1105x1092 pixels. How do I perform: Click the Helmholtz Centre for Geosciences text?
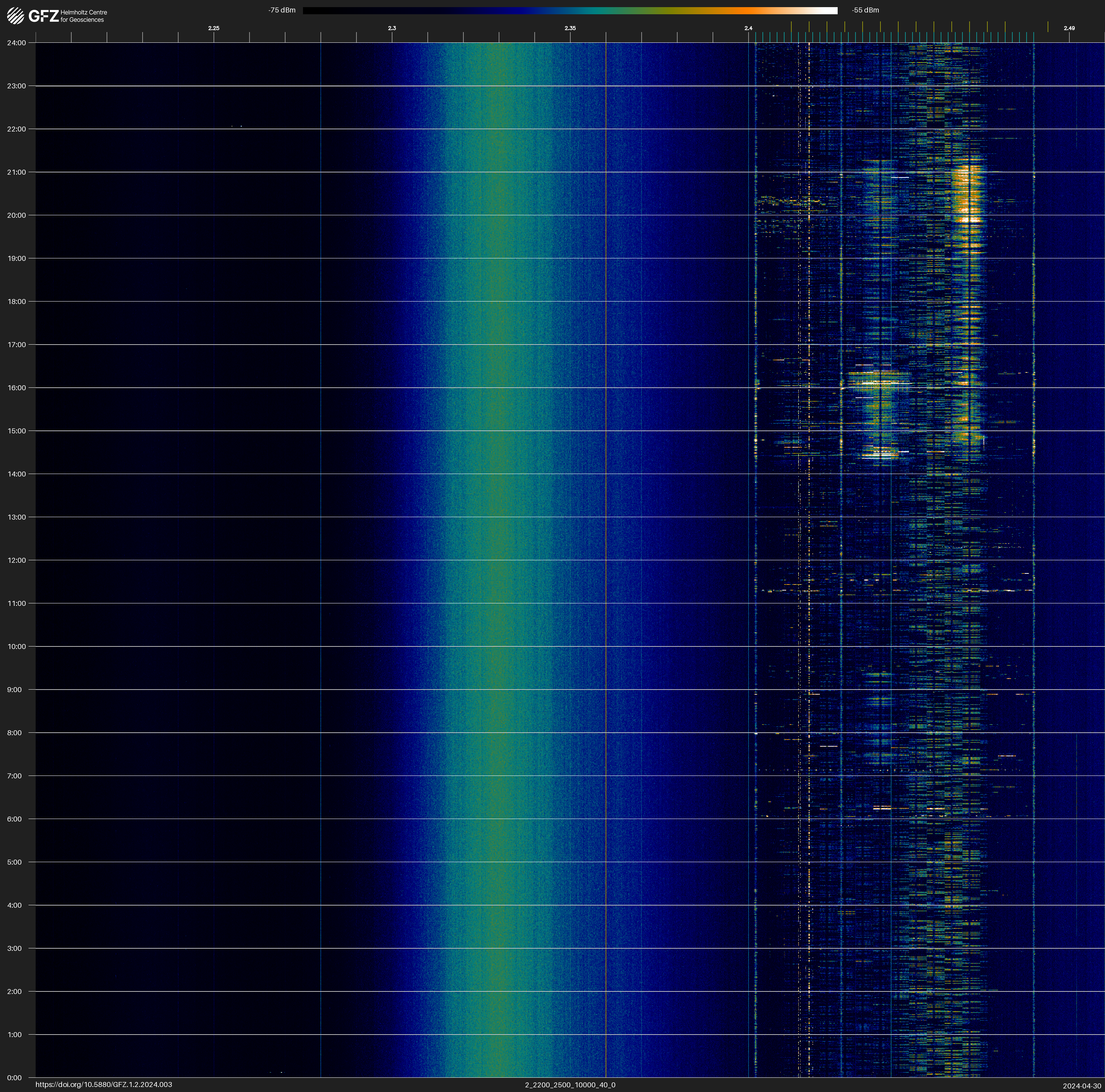(x=83, y=16)
